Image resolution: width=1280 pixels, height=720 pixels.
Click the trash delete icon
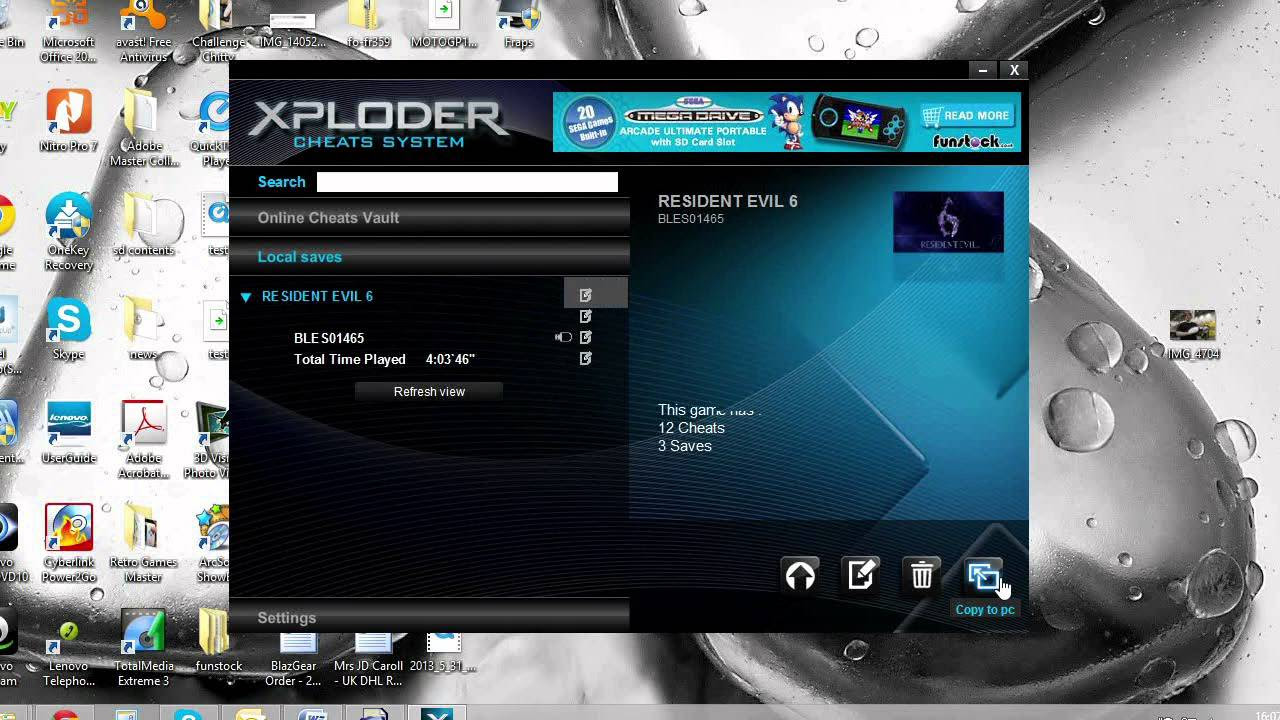pos(922,575)
